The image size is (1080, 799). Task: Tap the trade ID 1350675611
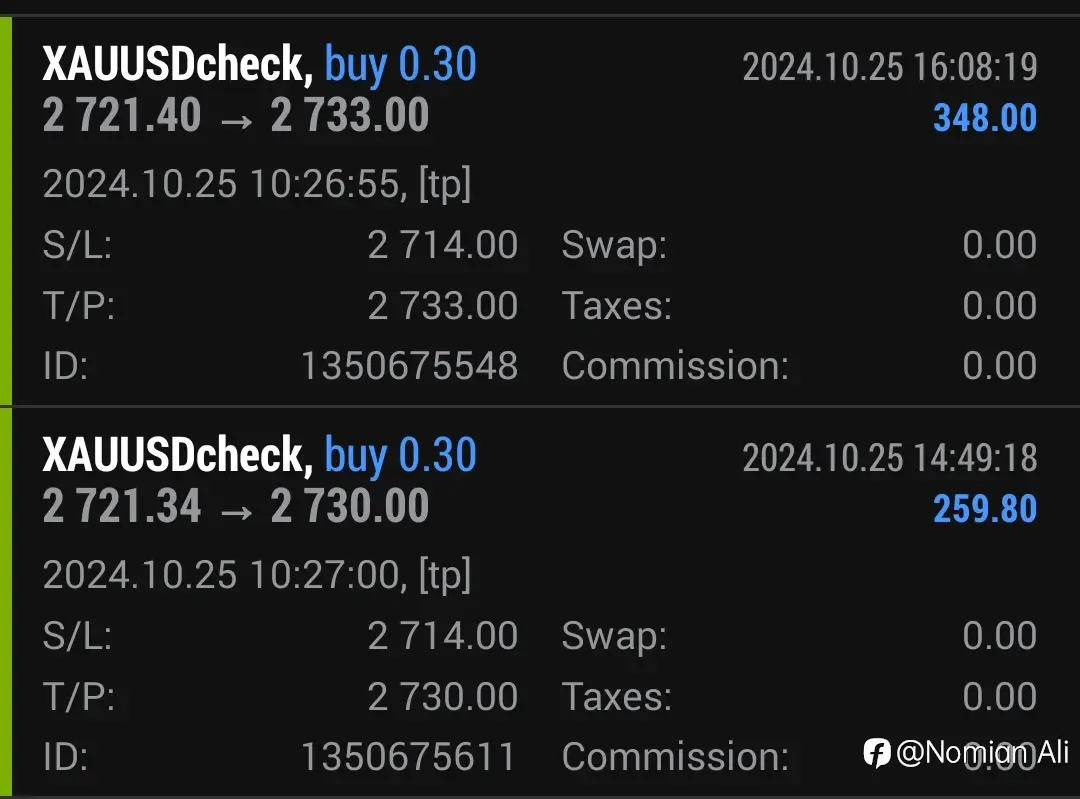pyautogui.click(x=408, y=757)
